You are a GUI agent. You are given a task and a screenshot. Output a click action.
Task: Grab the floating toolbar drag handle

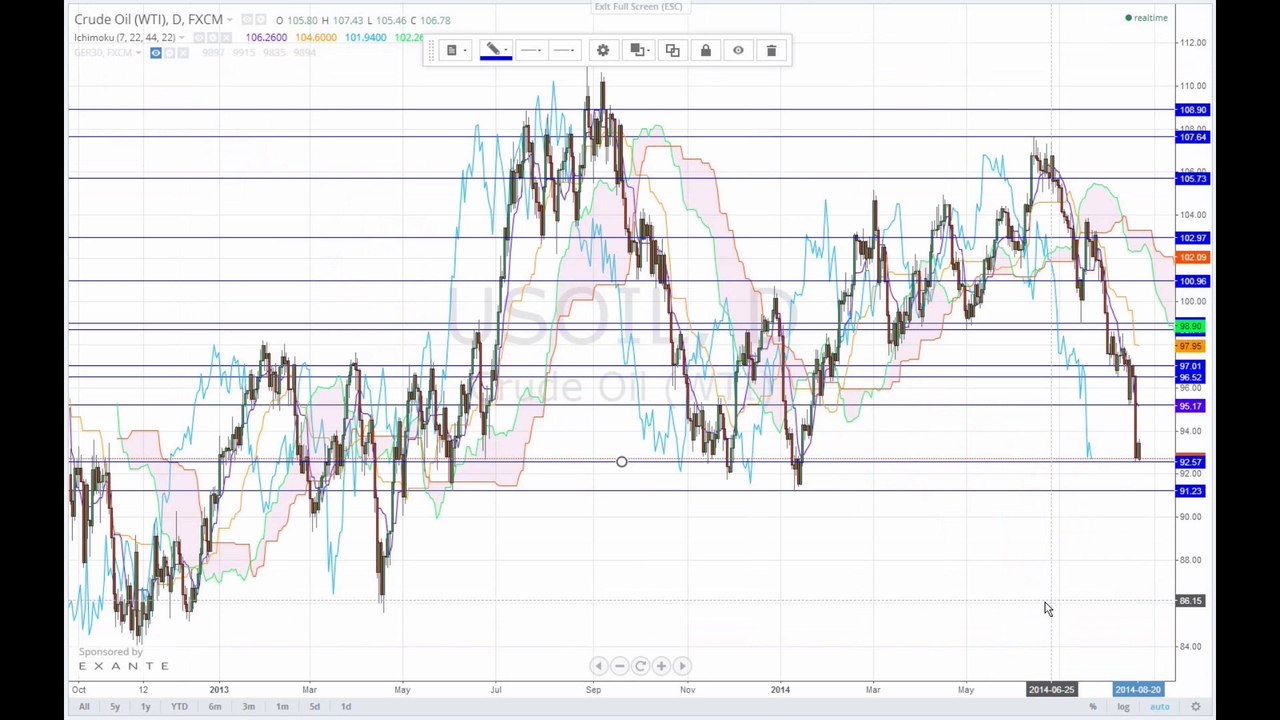430,50
